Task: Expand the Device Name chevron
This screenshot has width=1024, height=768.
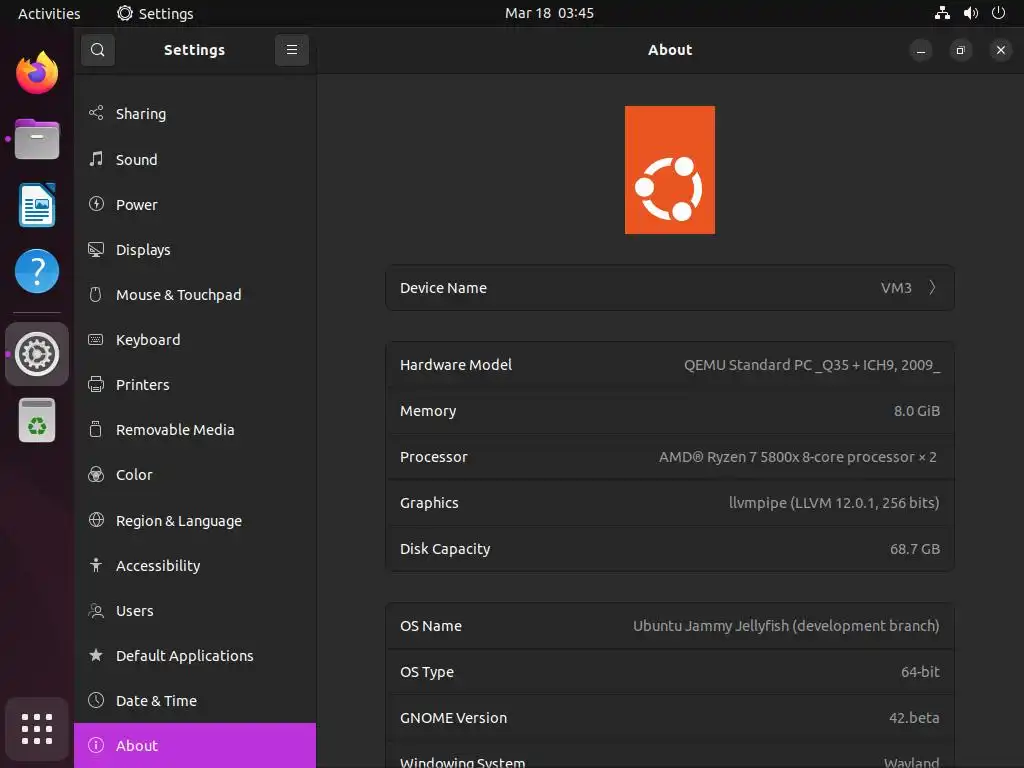Action: tap(932, 288)
